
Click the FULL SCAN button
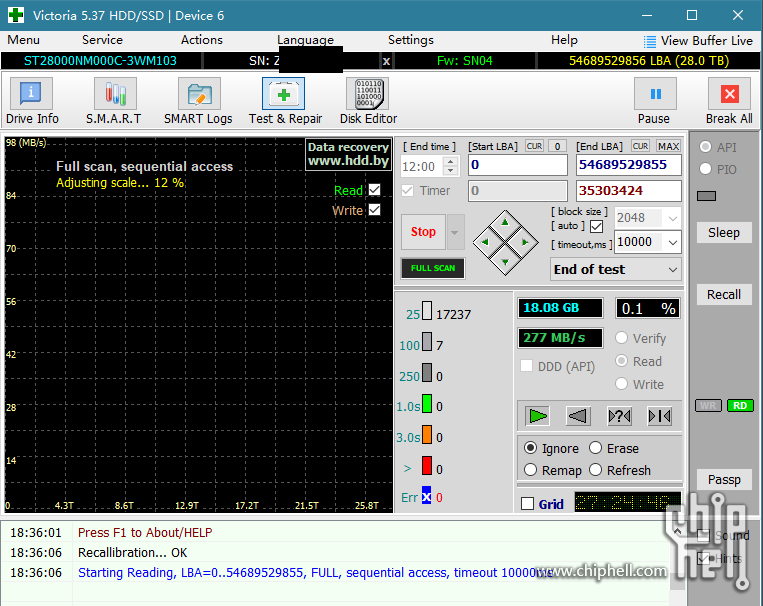tap(433, 268)
